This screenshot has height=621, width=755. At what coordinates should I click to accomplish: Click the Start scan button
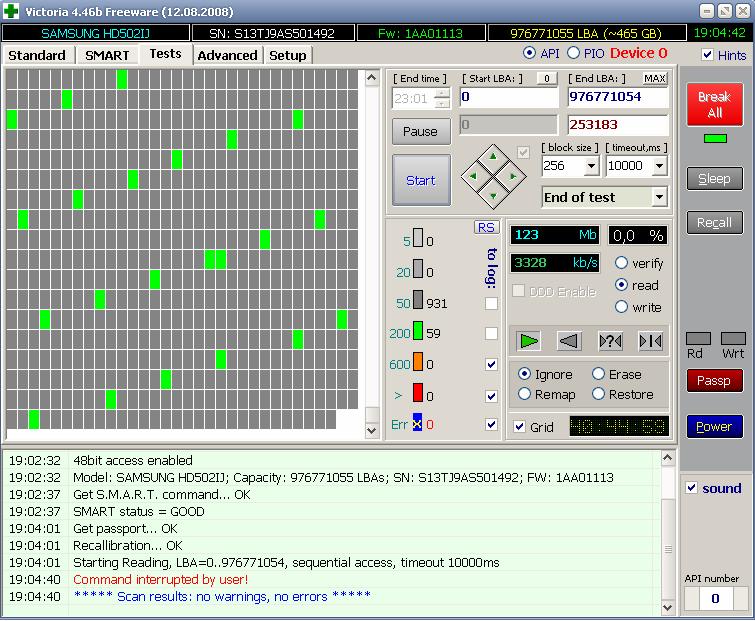[420, 180]
